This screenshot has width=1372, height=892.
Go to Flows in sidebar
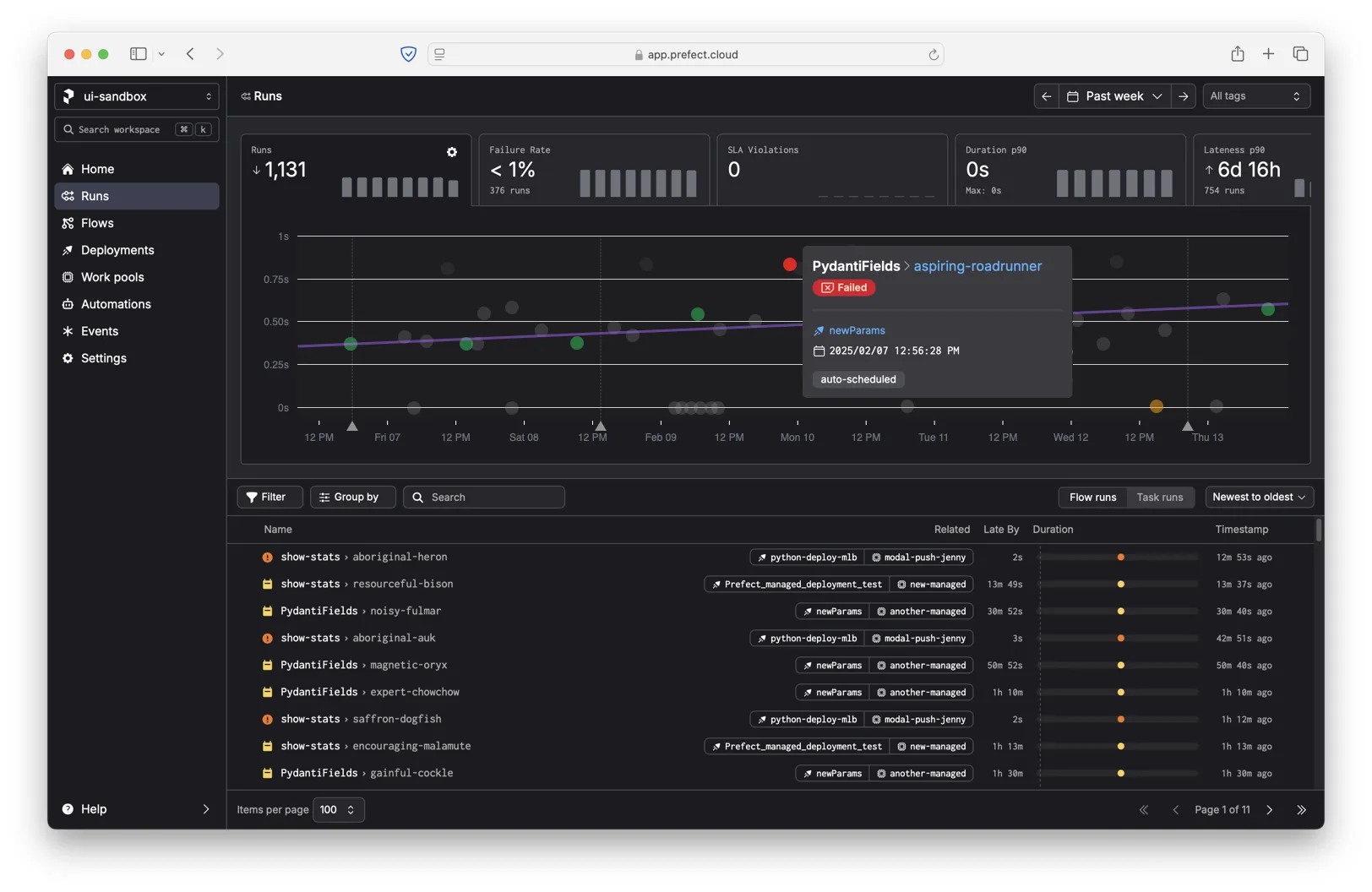136,223
